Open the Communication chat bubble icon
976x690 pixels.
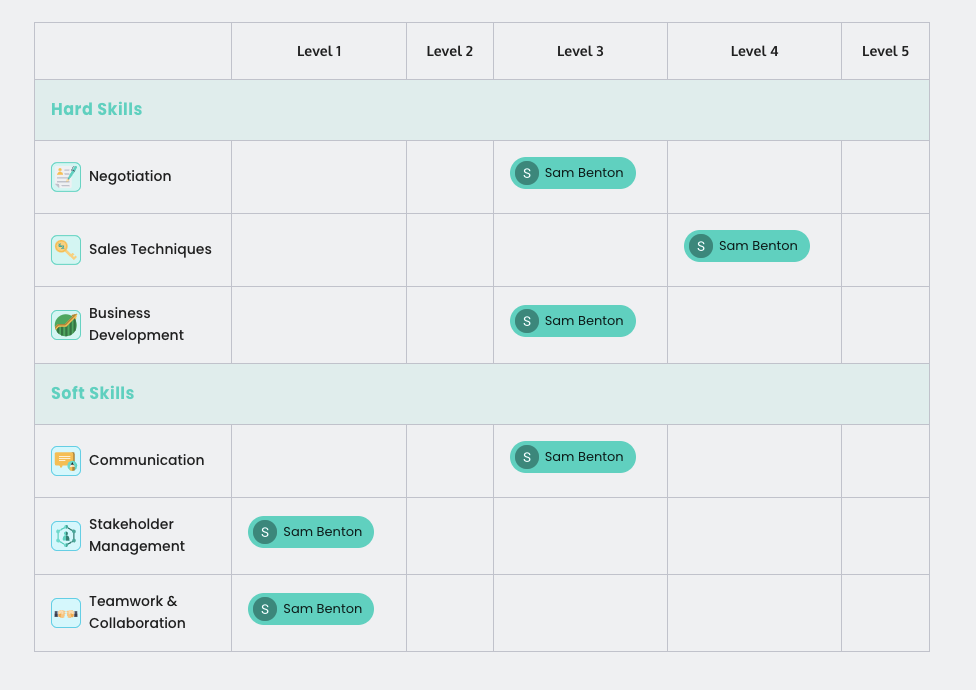tap(66, 460)
